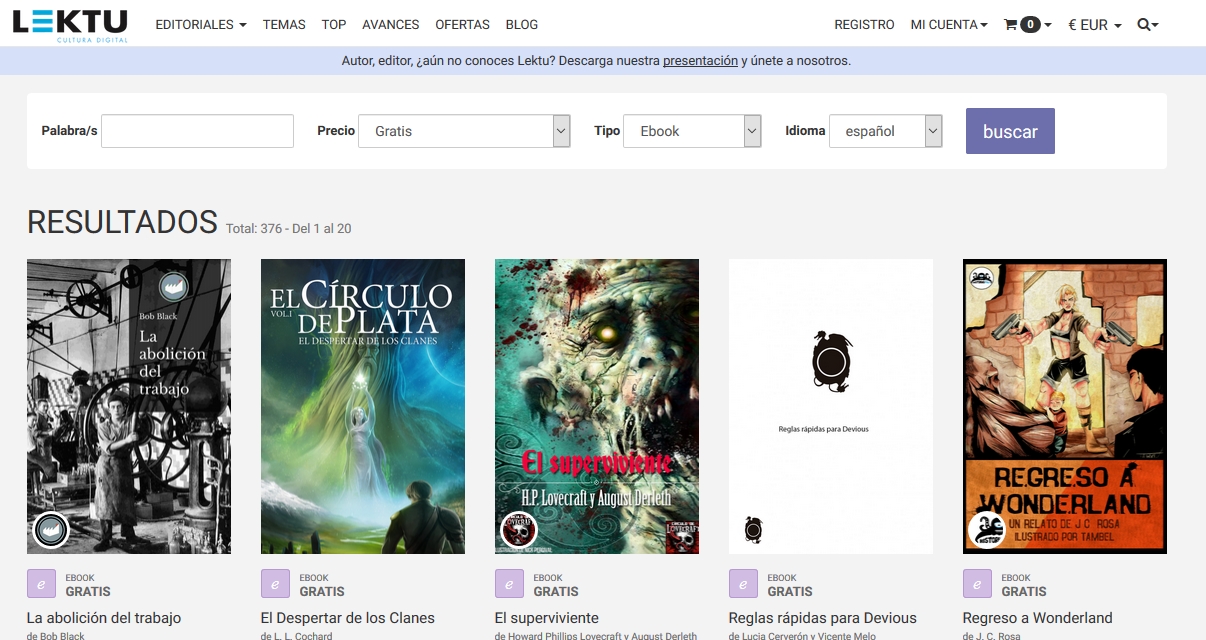This screenshot has width=1206, height=640.
Task: Open the Ofertas page
Action: 463,25
